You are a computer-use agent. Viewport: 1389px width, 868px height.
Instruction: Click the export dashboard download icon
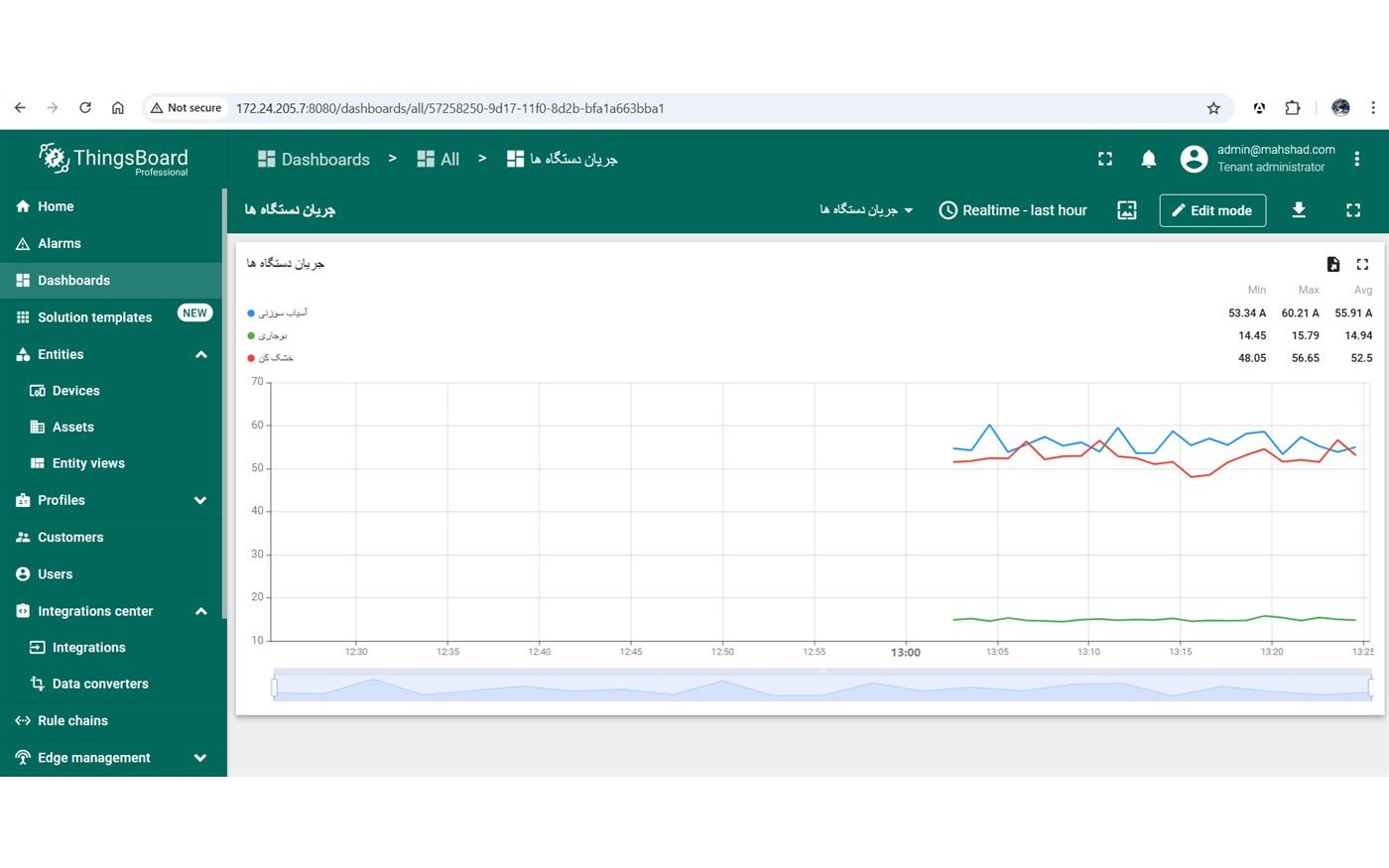pos(1299,210)
